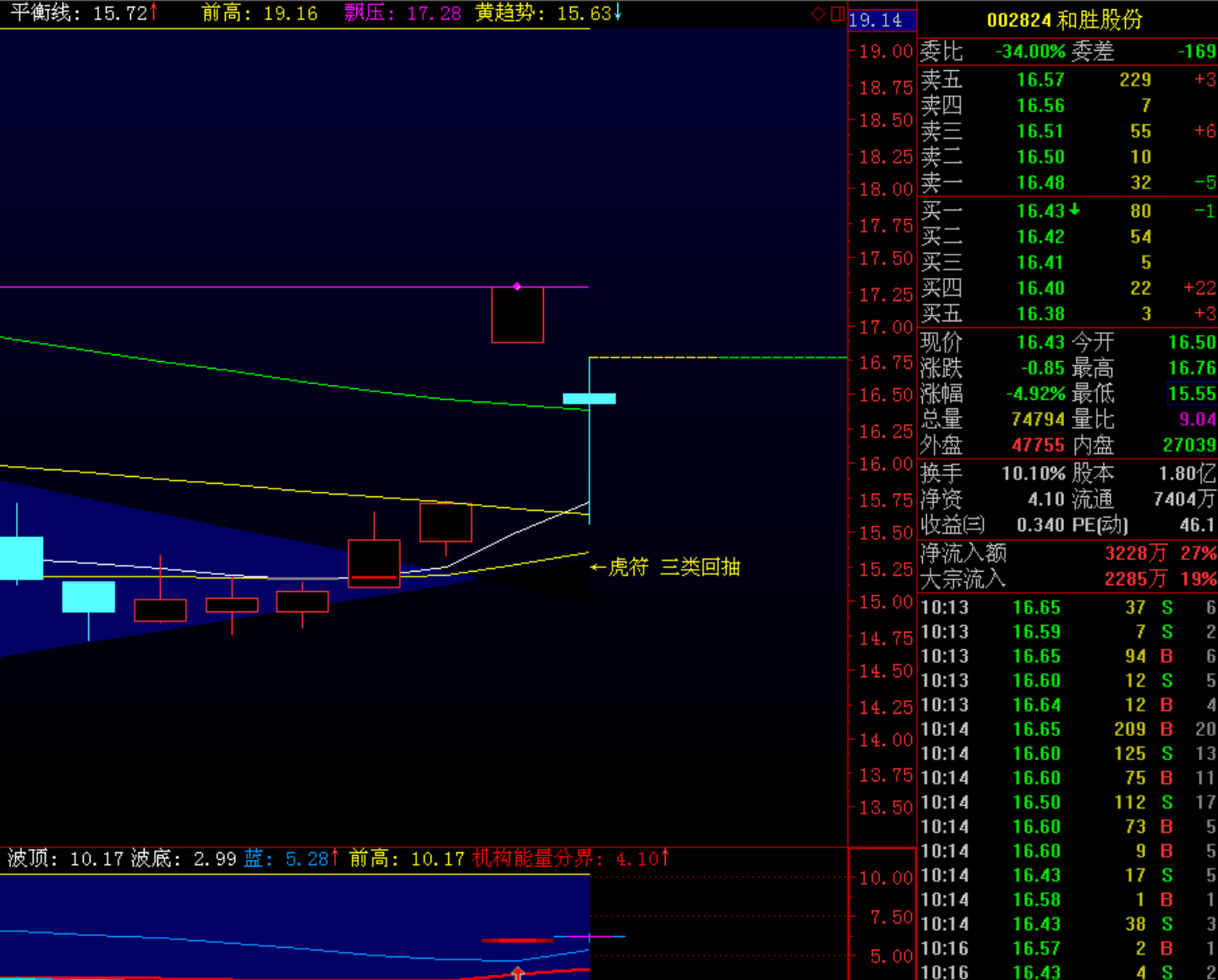Click the red diamond icon above the chart
The width and height of the screenshot is (1218, 980).
[818, 14]
